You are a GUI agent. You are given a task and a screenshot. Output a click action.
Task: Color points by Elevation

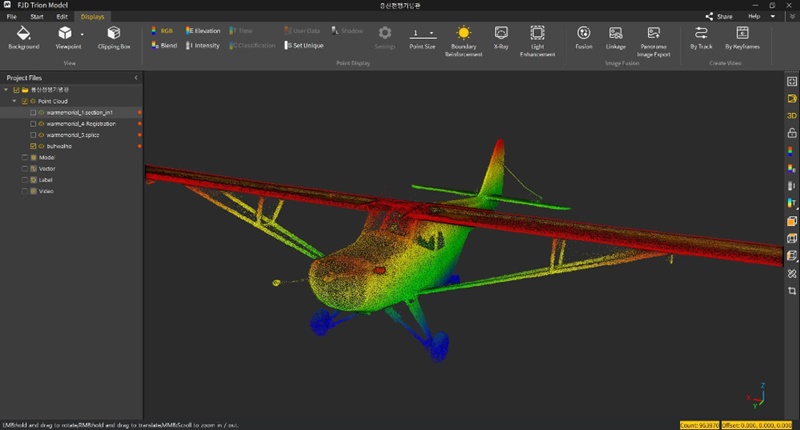203,31
